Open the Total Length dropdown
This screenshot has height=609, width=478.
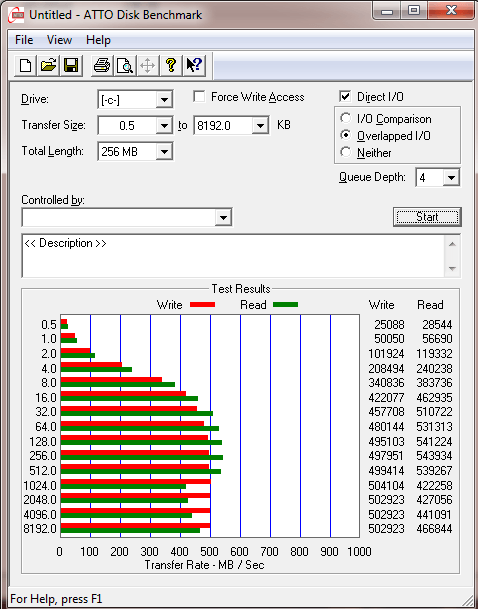tap(164, 151)
